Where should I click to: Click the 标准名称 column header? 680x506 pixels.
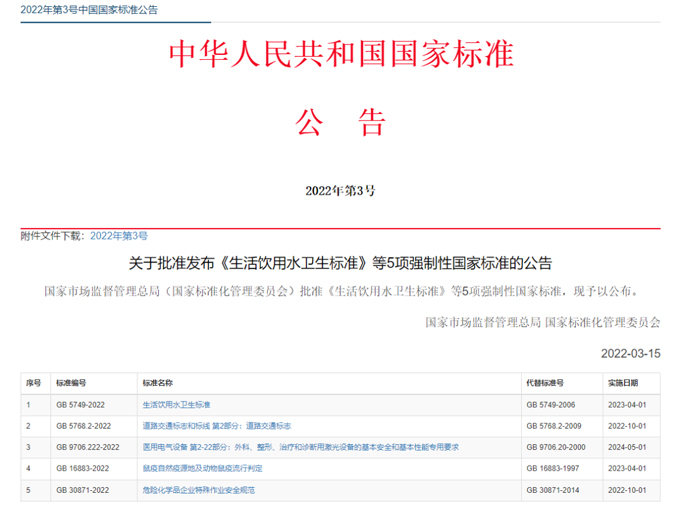(x=158, y=383)
